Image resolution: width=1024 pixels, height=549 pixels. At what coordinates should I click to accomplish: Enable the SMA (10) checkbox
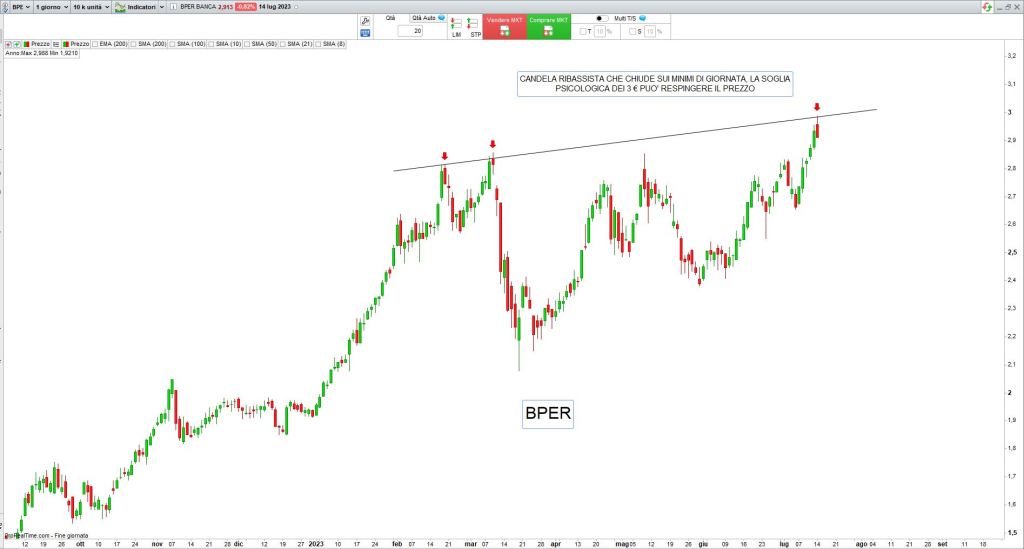click(x=211, y=44)
